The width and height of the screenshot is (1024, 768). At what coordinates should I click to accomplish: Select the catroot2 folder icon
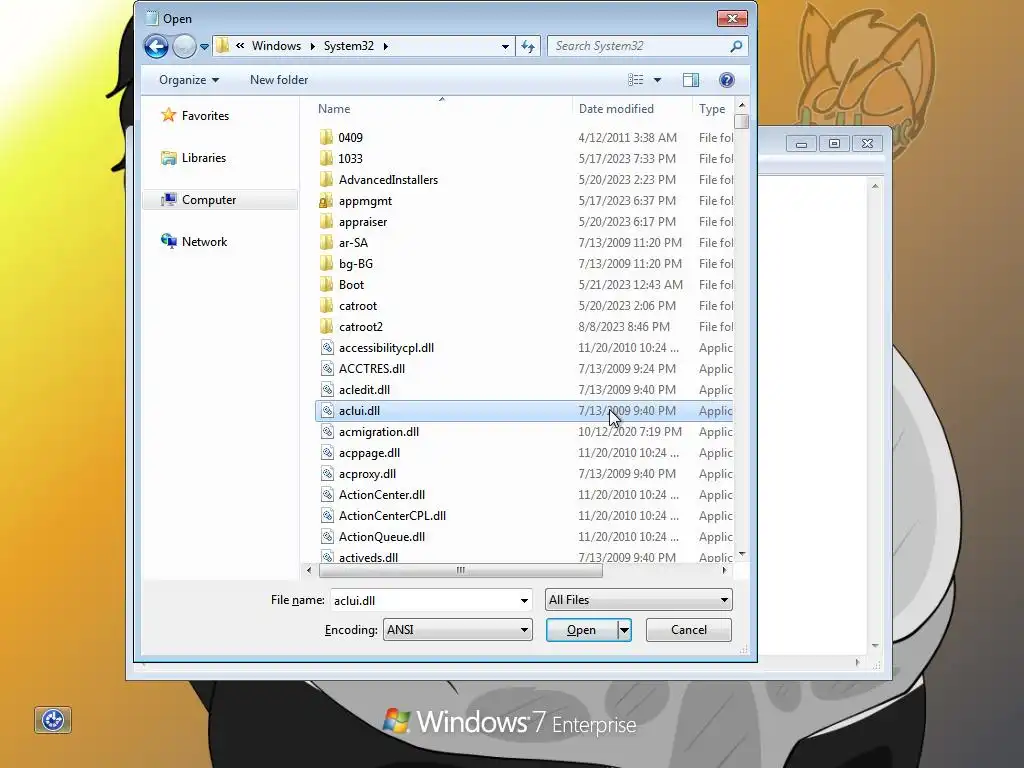[327, 327]
